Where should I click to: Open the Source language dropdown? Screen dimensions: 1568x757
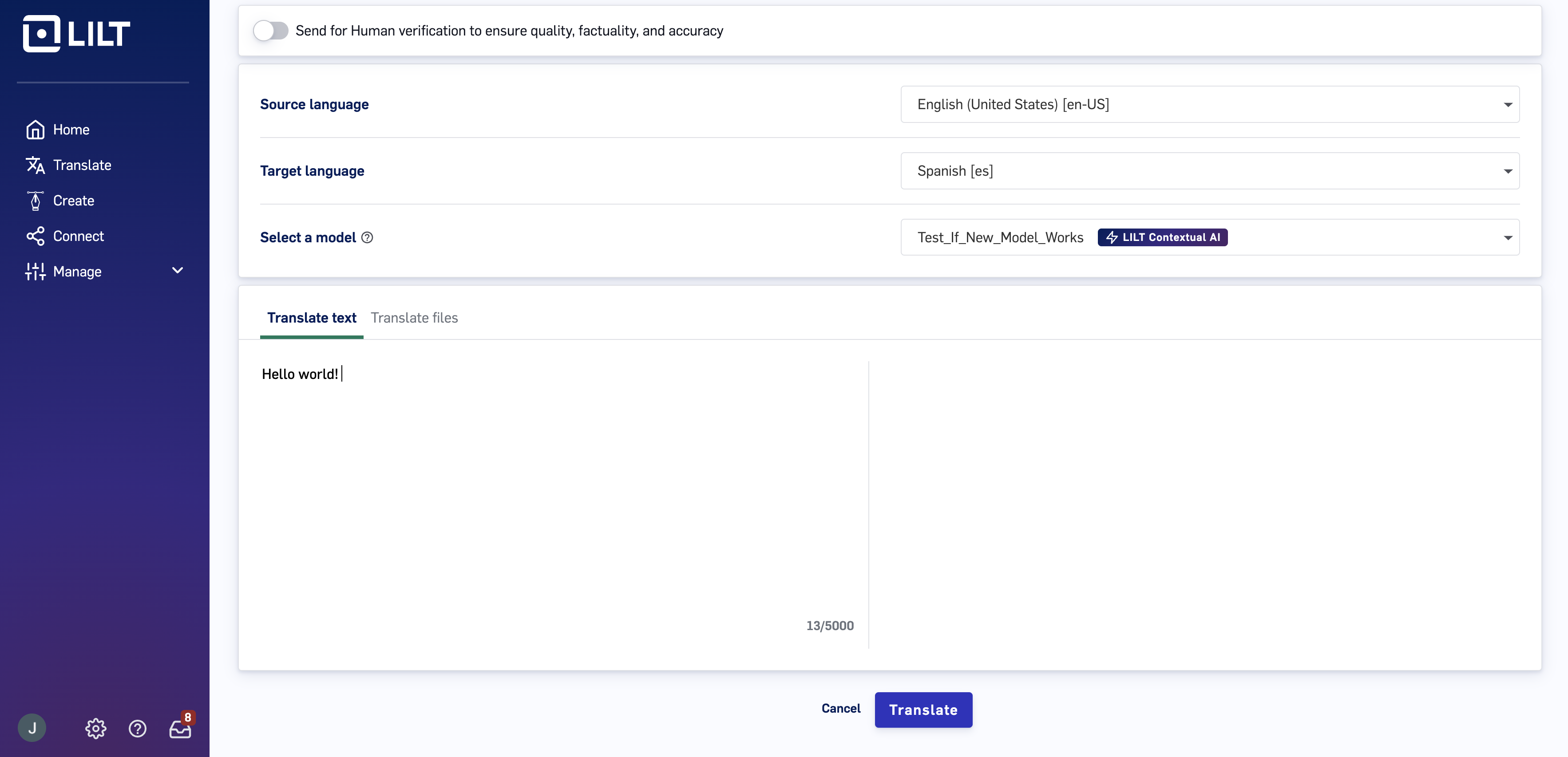tap(1210, 104)
